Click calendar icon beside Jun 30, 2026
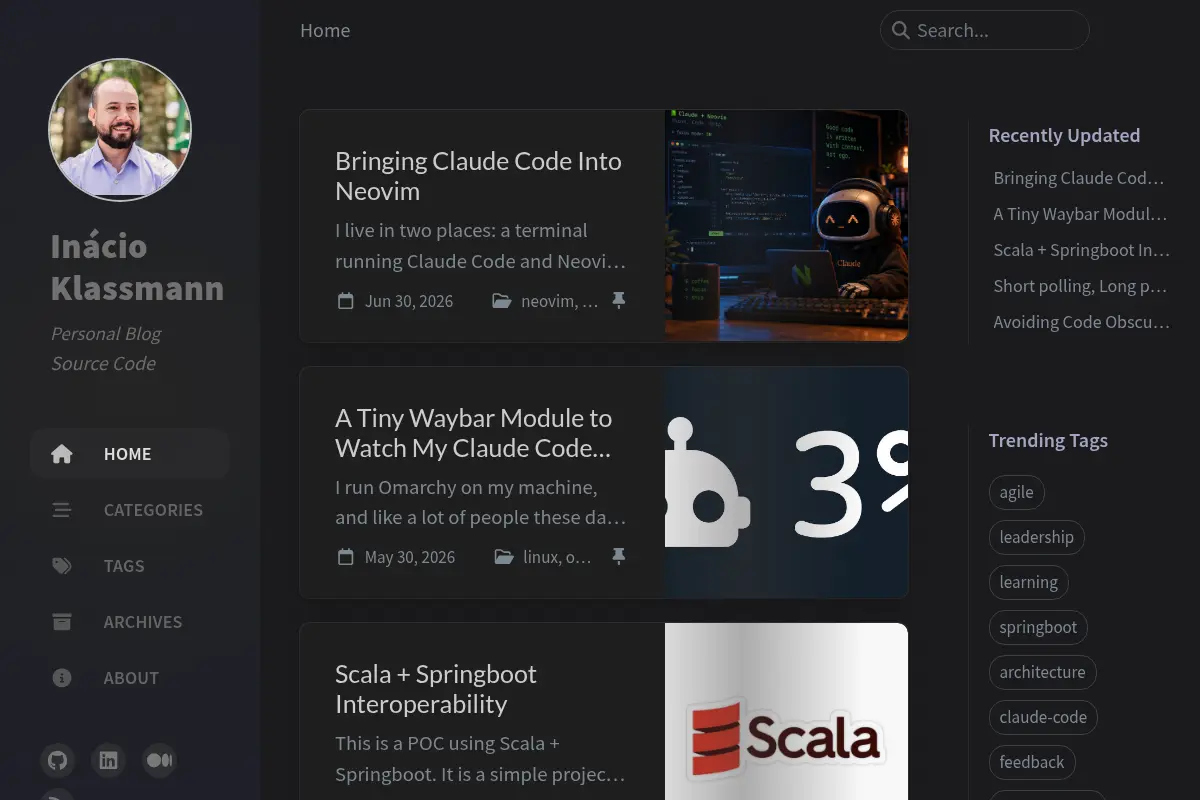1200x800 pixels. pyautogui.click(x=346, y=301)
